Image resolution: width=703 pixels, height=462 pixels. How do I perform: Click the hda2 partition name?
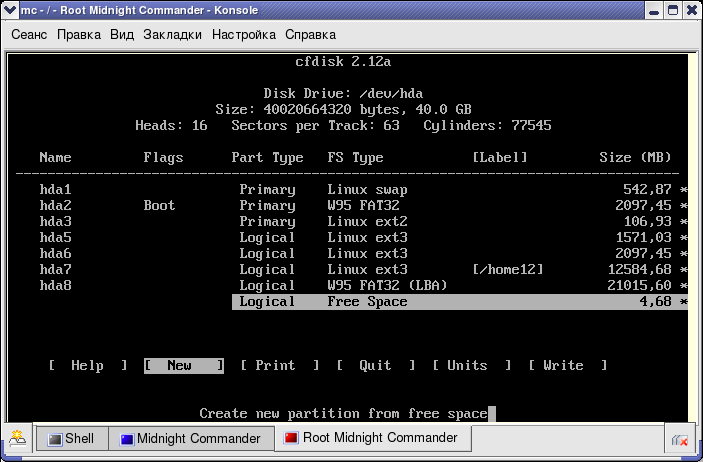click(x=55, y=205)
